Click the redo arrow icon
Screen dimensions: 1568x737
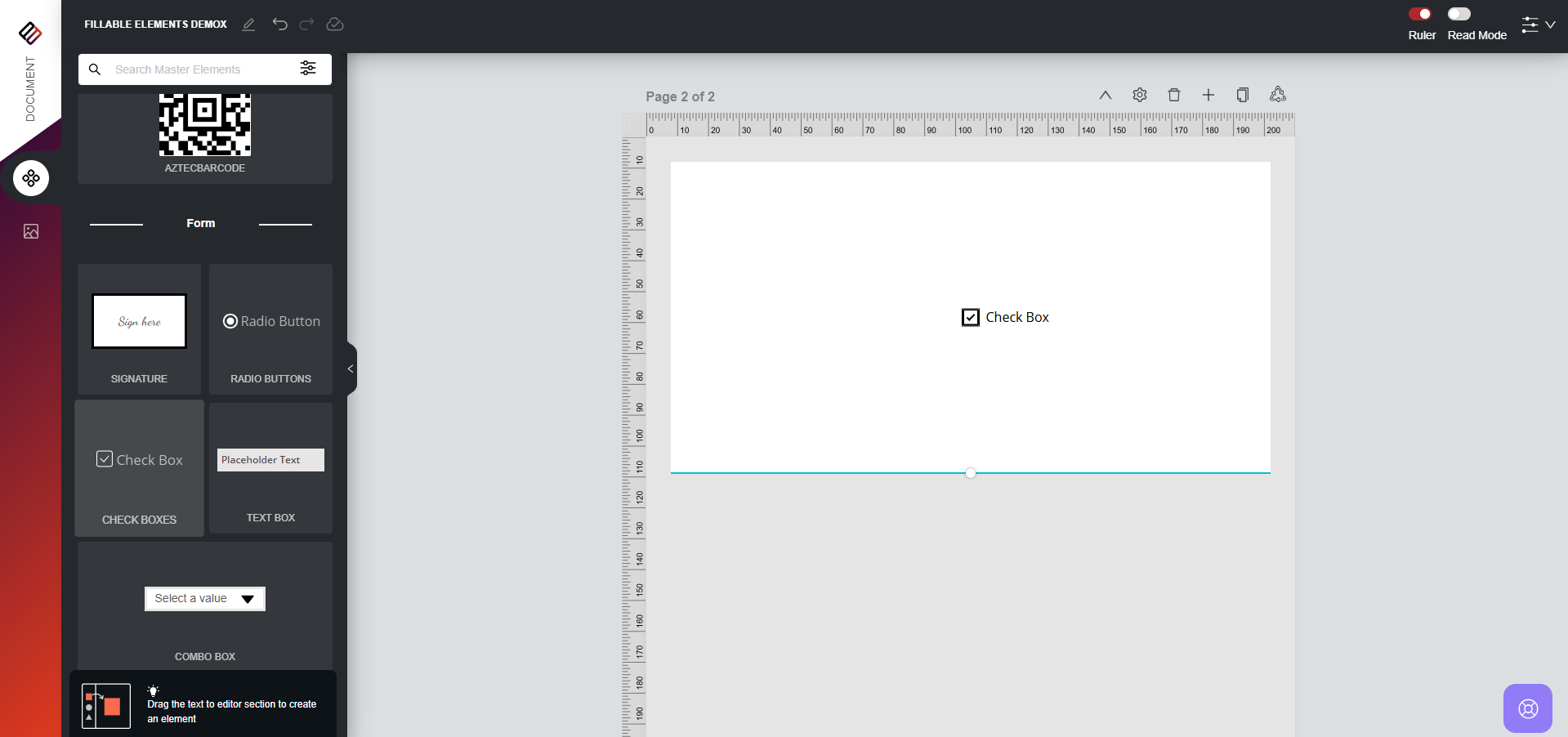click(x=306, y=25)
